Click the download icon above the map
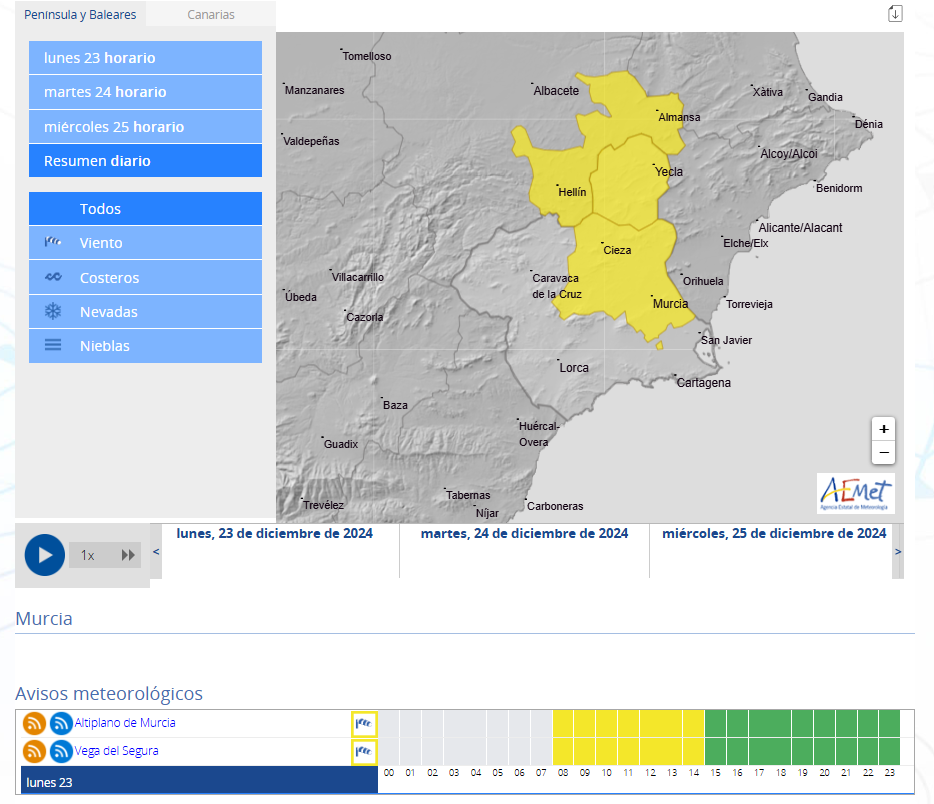This screenshot has height=804, width=934. [895, 13]
